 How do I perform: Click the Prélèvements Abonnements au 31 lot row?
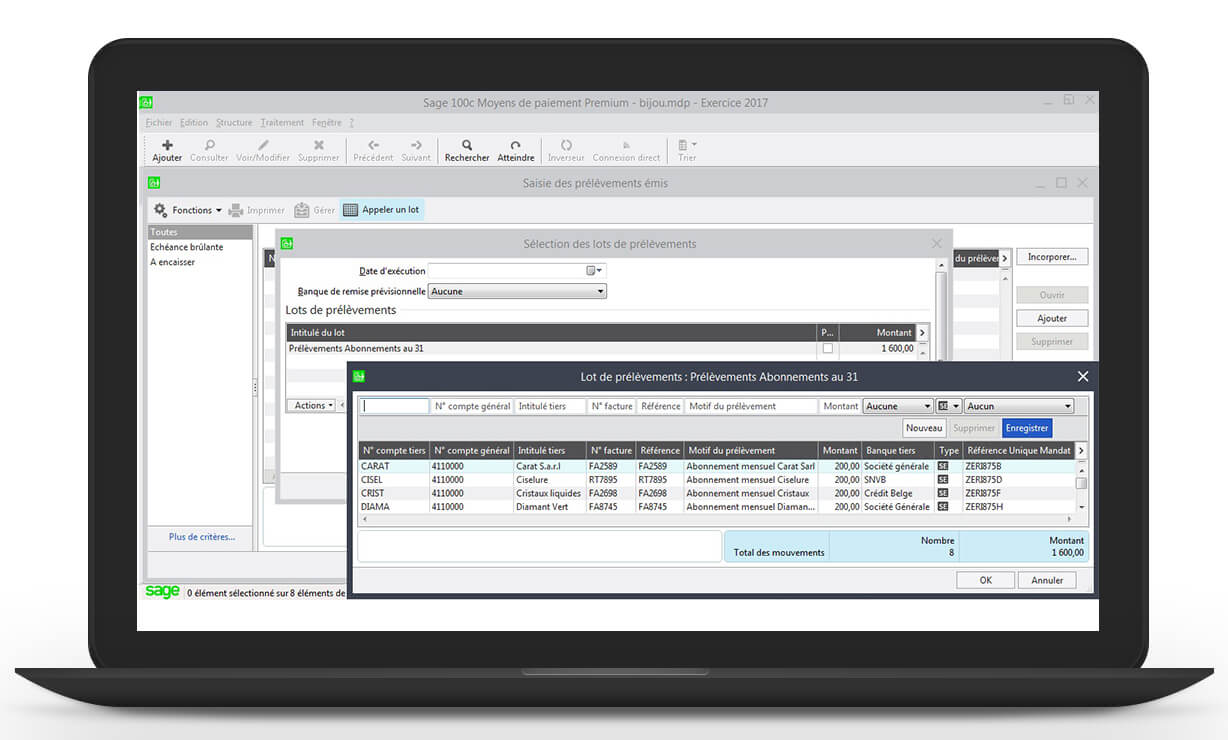point(600,348)
